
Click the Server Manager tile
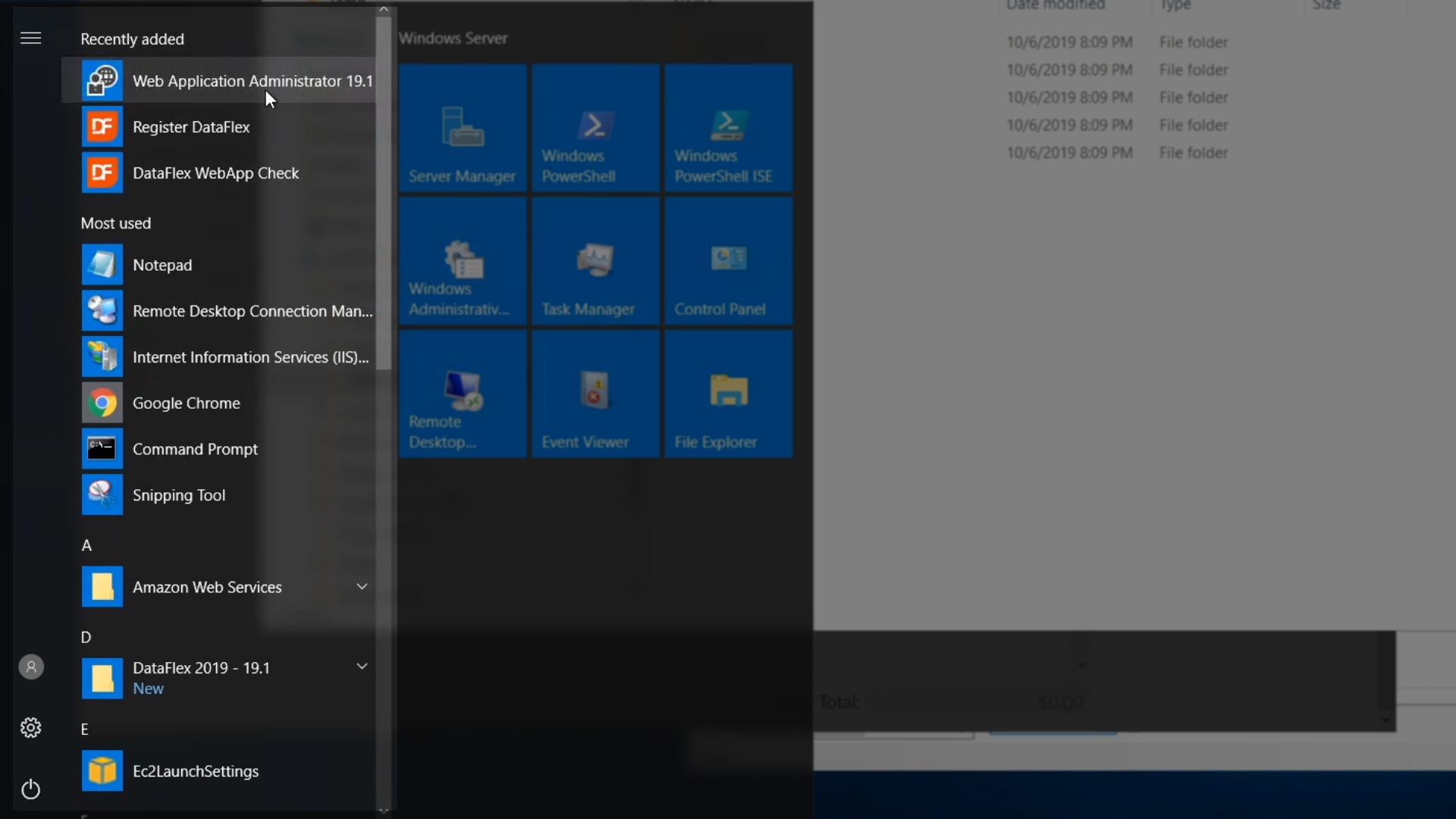click(463, 127)
